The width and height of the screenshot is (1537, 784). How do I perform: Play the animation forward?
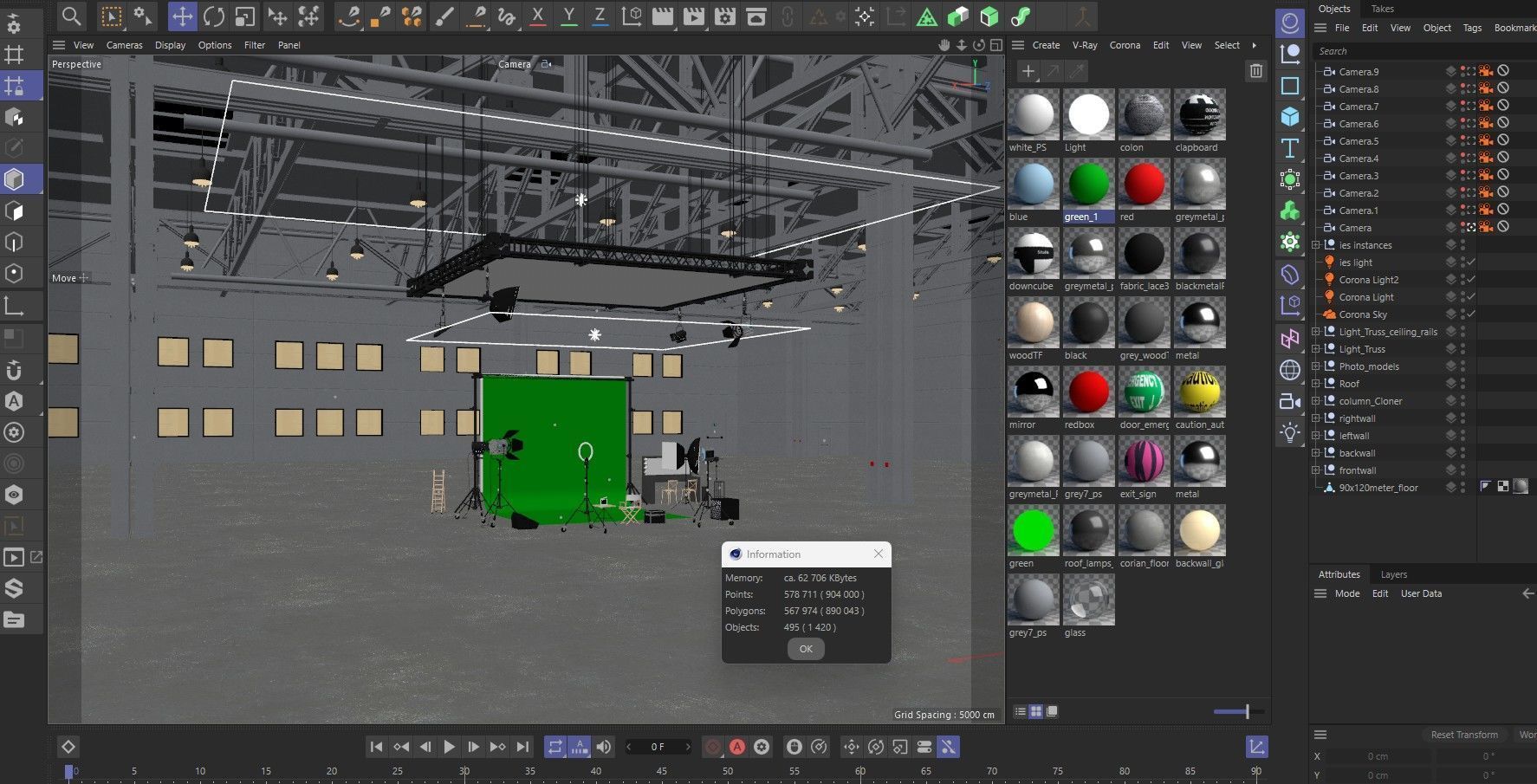[x=449, y=747]
